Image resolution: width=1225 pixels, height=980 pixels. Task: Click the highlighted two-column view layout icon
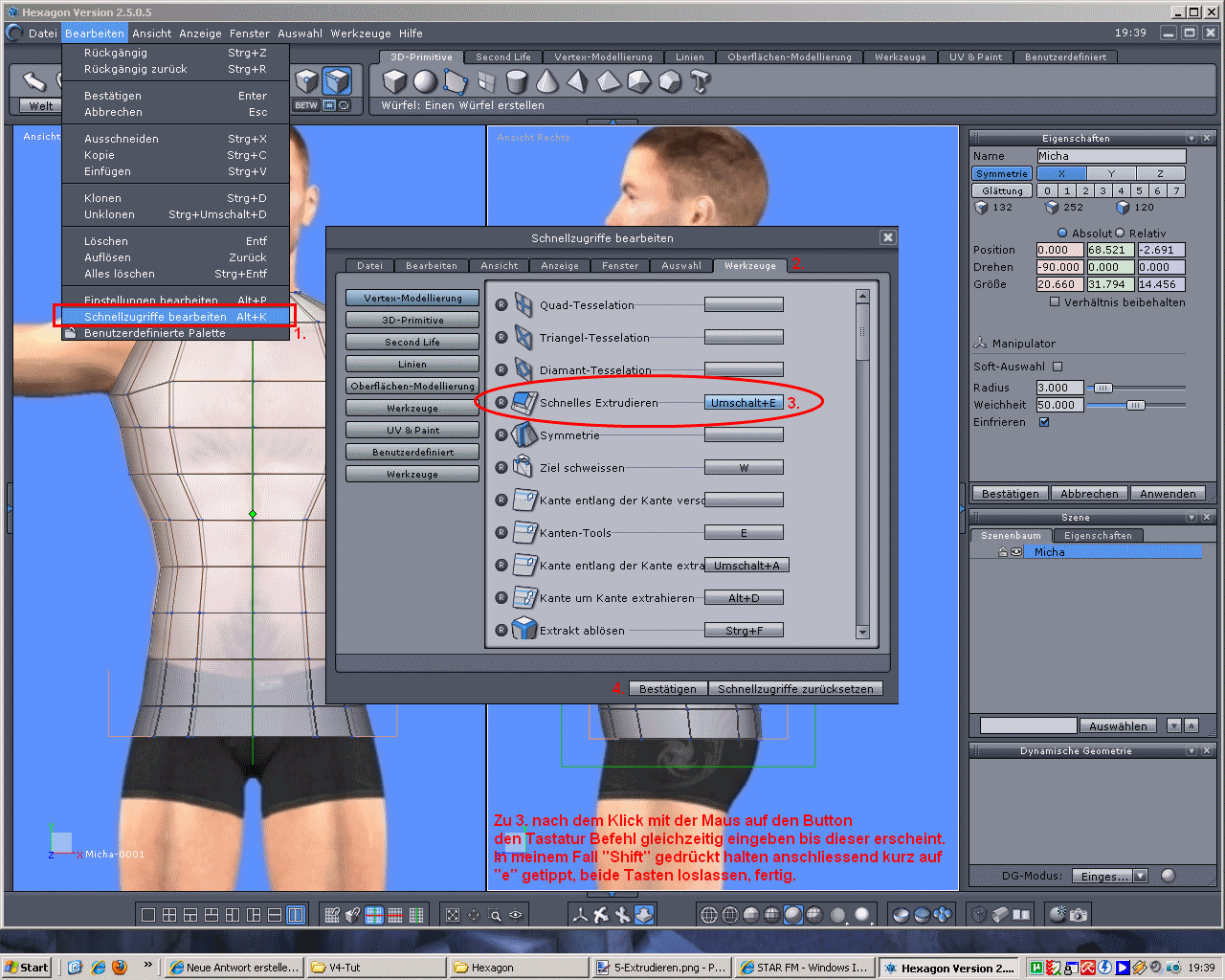tap(296, 915)
